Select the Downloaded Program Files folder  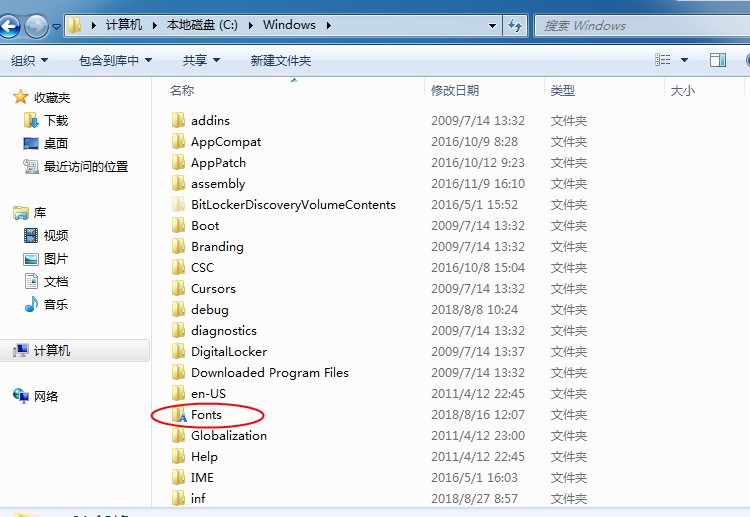coord(269,372)
